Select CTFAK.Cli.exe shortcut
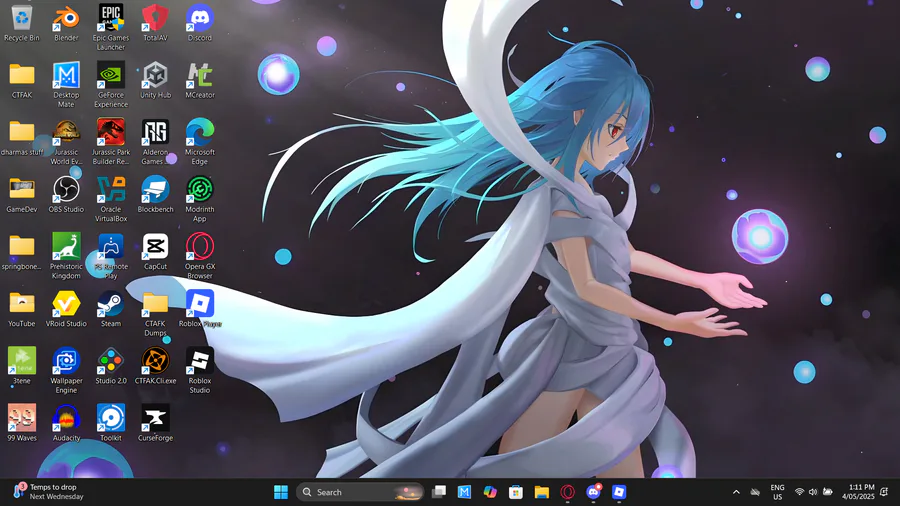Screen dimensions: 900x506 pos(155,367)
